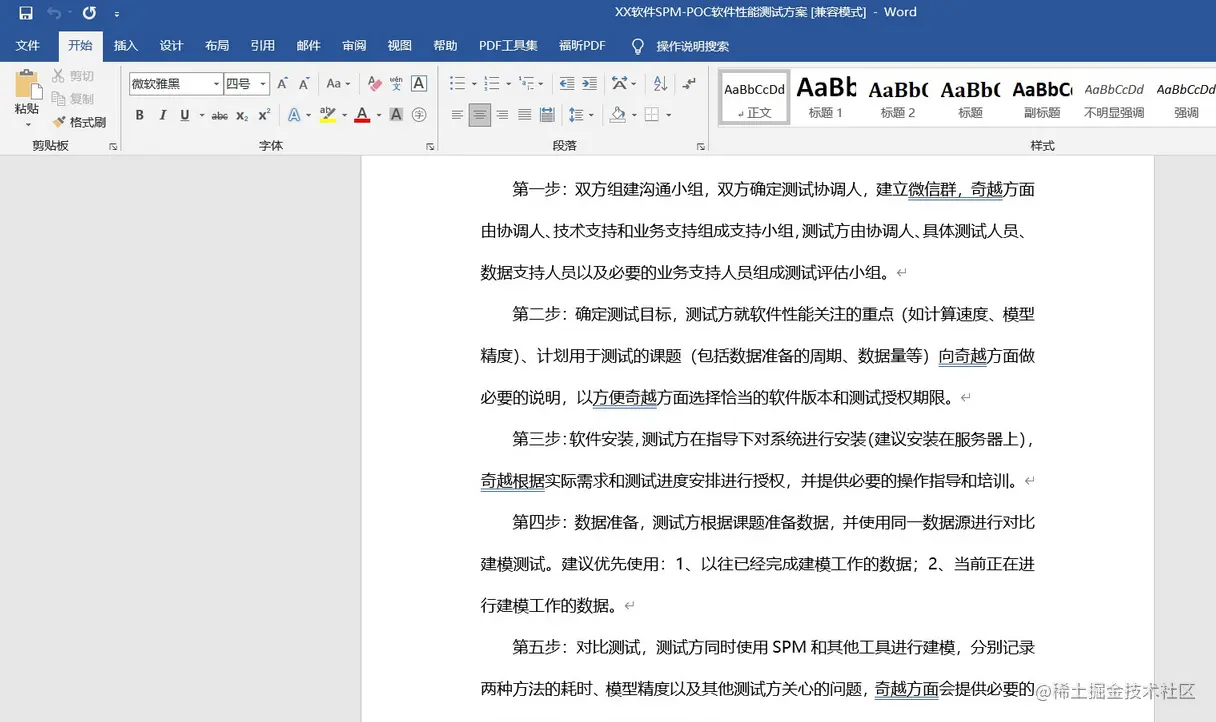Click the Decrease Indent icon
Viewport: 1216px width, 722px height.
coord(567,84)
